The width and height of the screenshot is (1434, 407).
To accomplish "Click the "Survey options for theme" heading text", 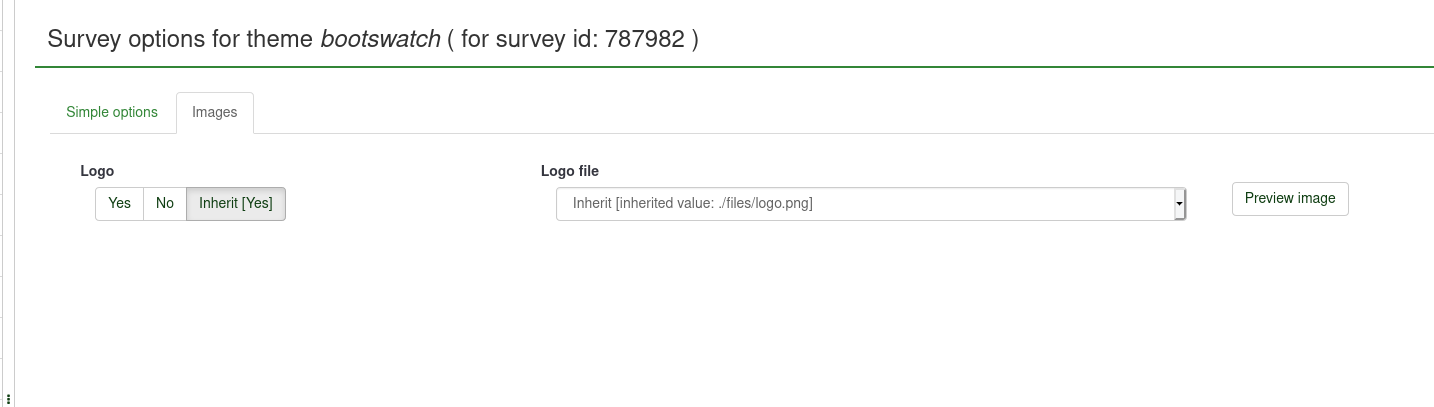I will (180, 39).
